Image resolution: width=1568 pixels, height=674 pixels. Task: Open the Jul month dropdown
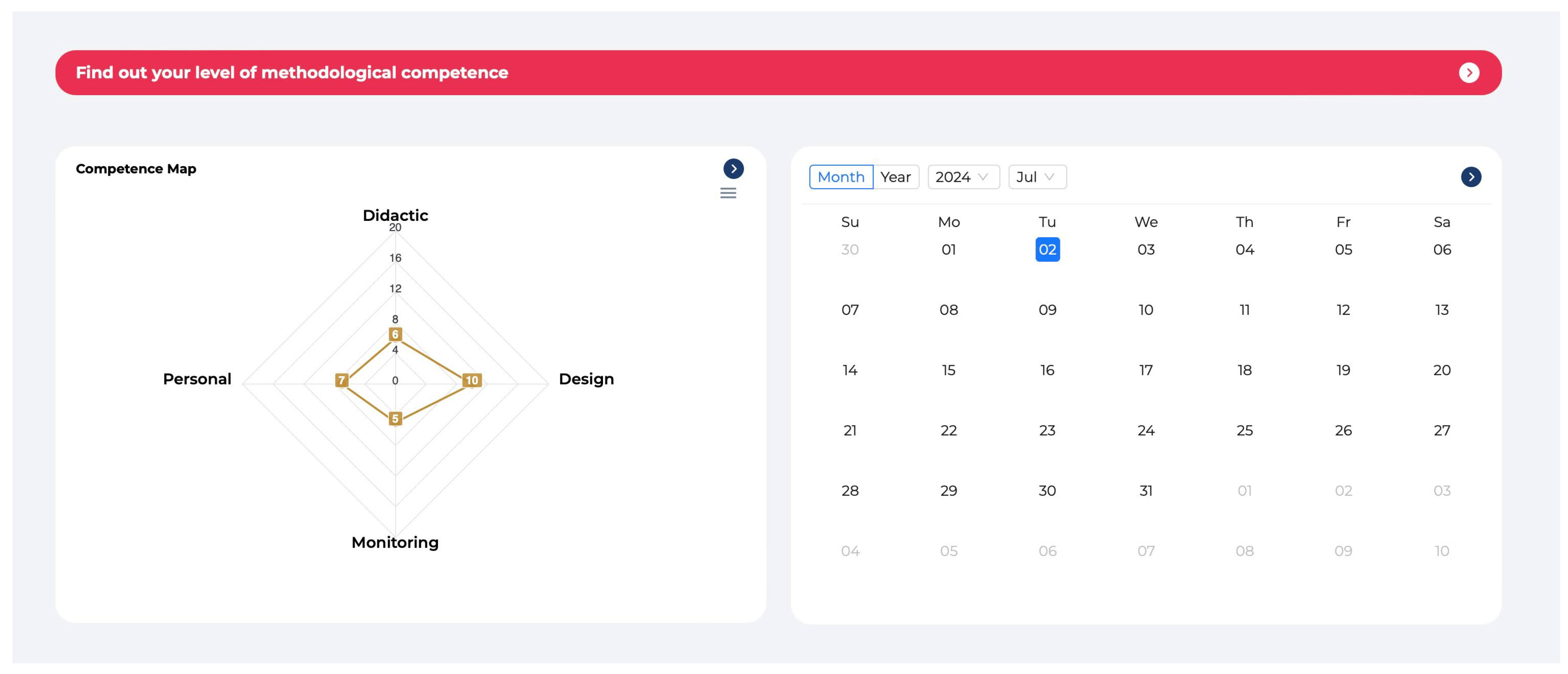click(x=1036, y=177)
